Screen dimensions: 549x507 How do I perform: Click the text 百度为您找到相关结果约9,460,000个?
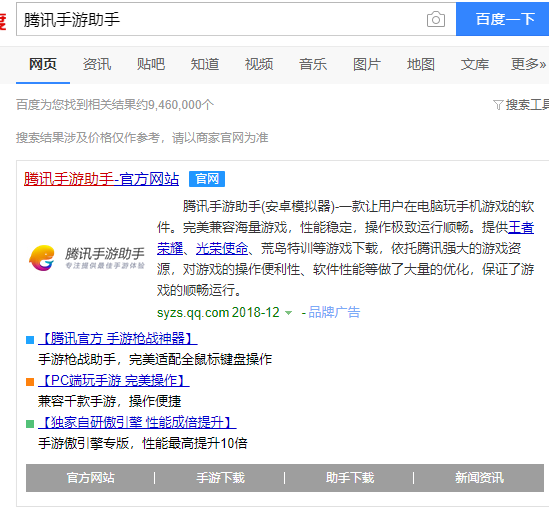coord(115,105)
